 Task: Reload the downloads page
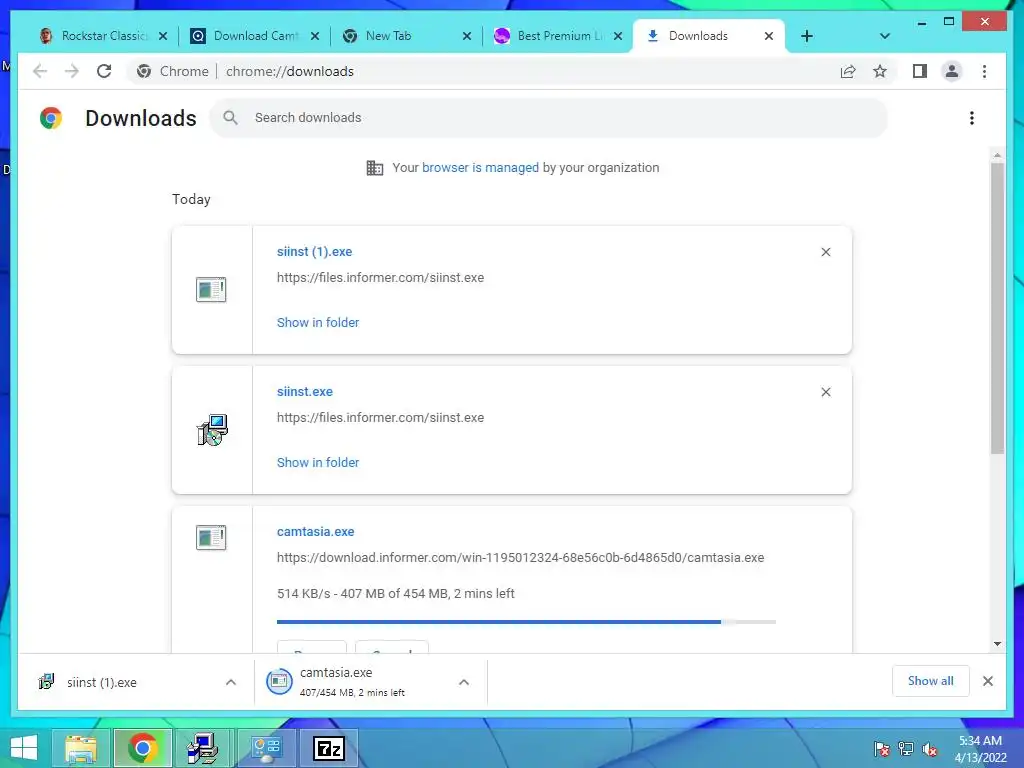click(104, 71)
